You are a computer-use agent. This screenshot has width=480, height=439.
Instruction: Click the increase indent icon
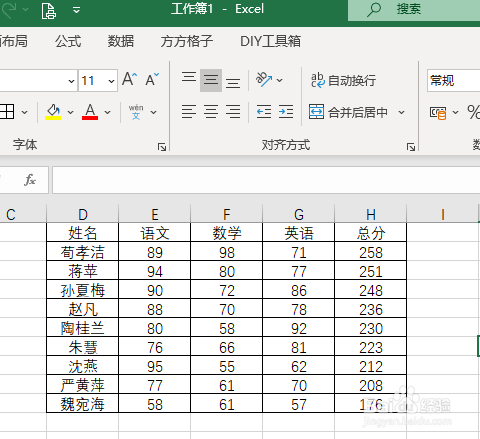tap(286, 112)
